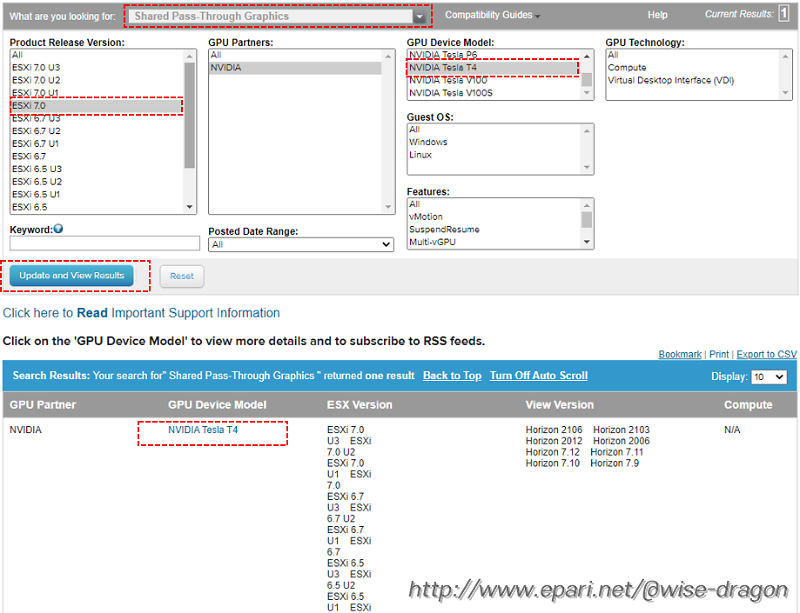This screenshot has width=800, height=613.
Task: Select ESXi 7.0 U2 release version
Action: 97,80
